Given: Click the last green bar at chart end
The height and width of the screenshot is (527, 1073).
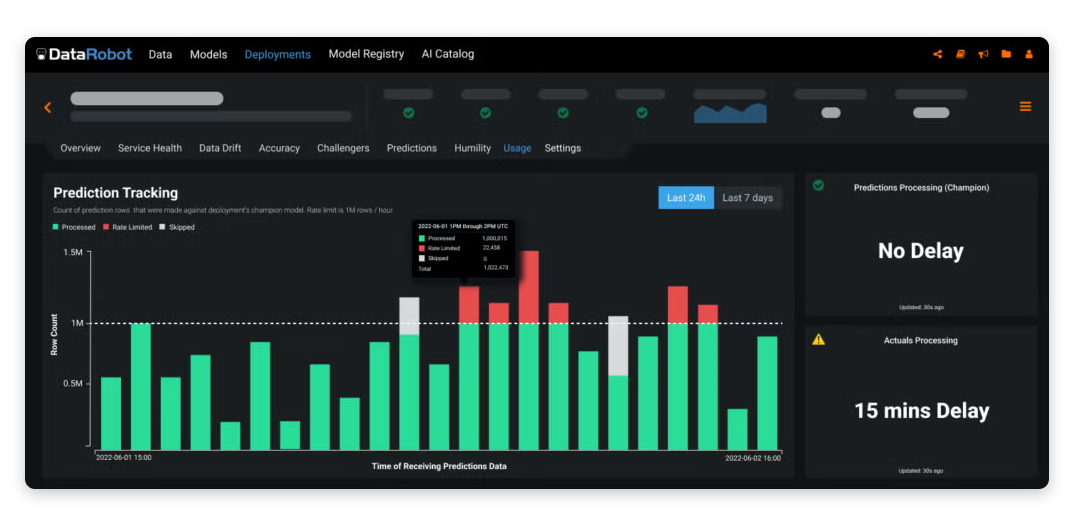Looking at the screenshot, I should [768, 393].
